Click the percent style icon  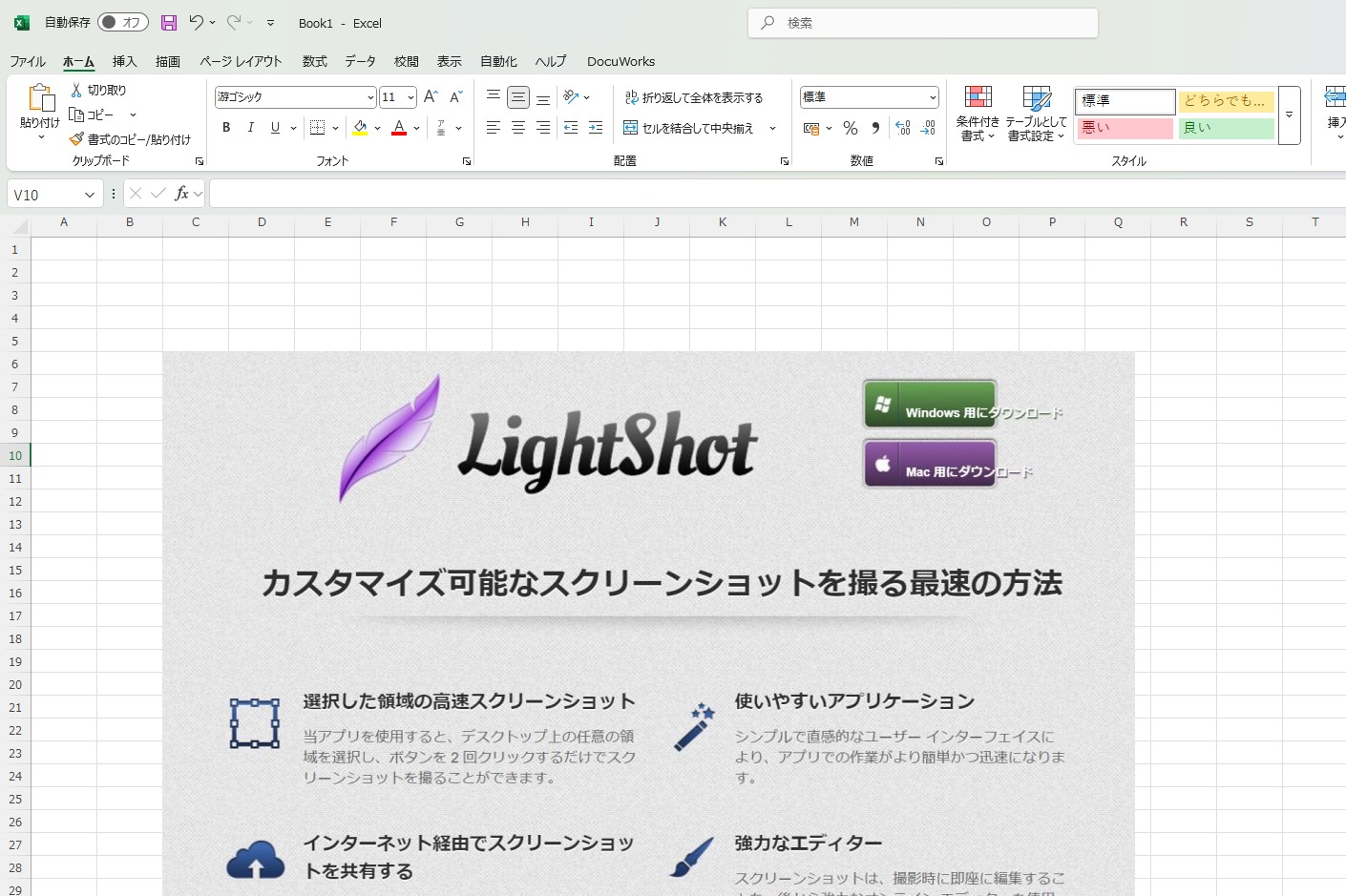pos(851,128)
